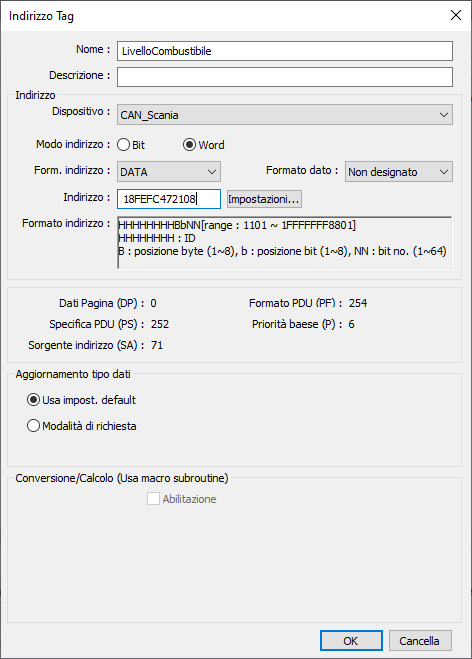Open the Formato dato combo box
Viewport: 472px width, 659px height.
click(398, 171)
